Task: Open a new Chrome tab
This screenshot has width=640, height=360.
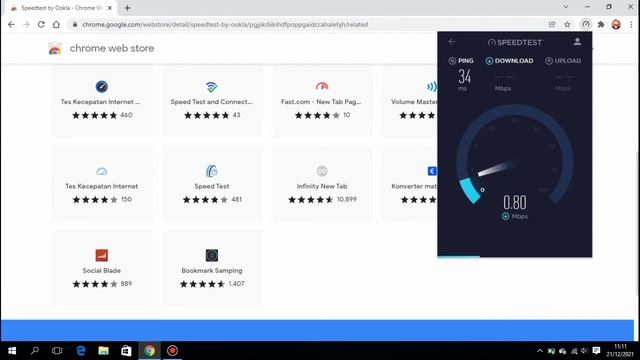Action: [127, 8]
